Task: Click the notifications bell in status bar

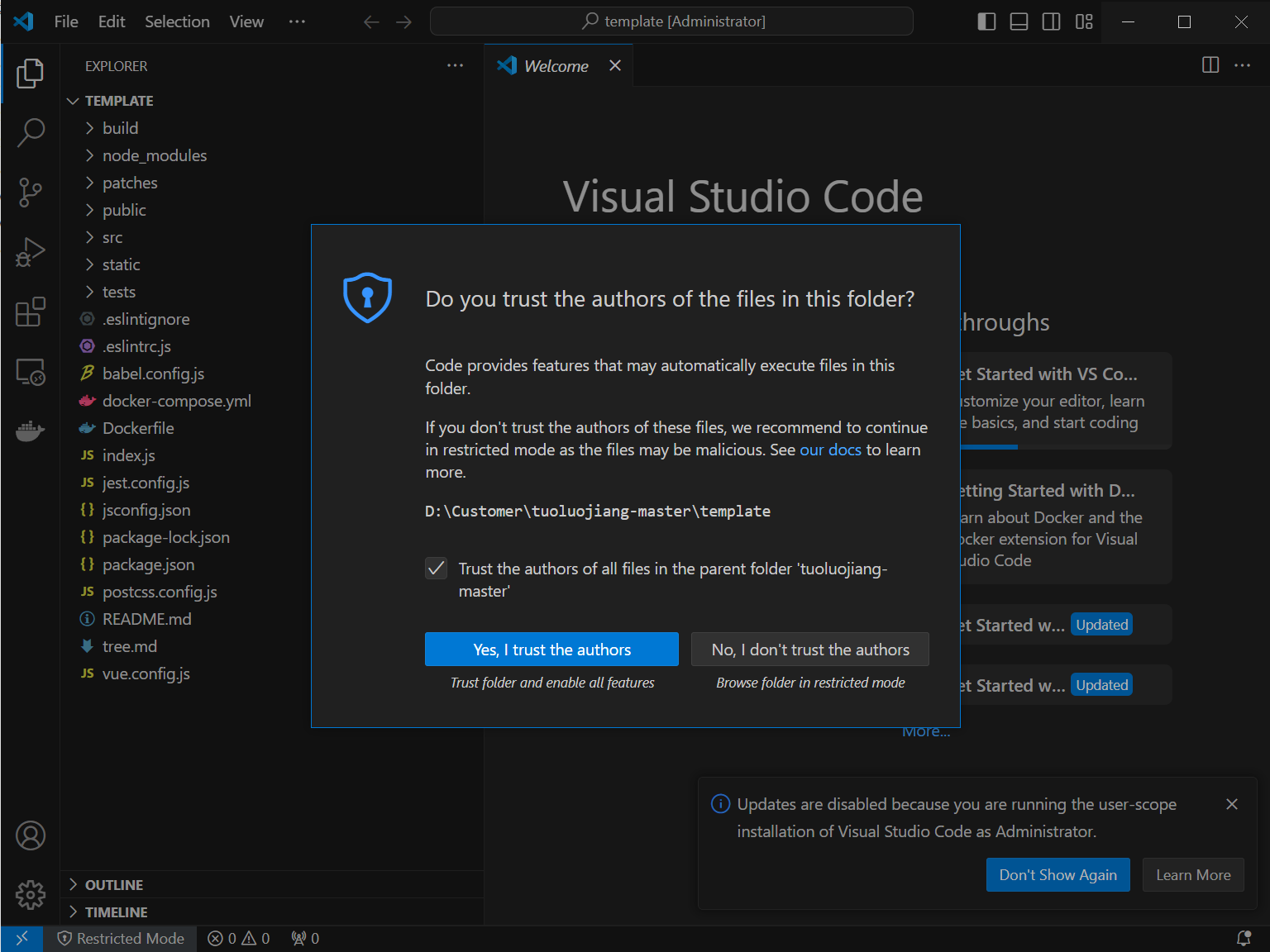Action: click(1243, 938)
